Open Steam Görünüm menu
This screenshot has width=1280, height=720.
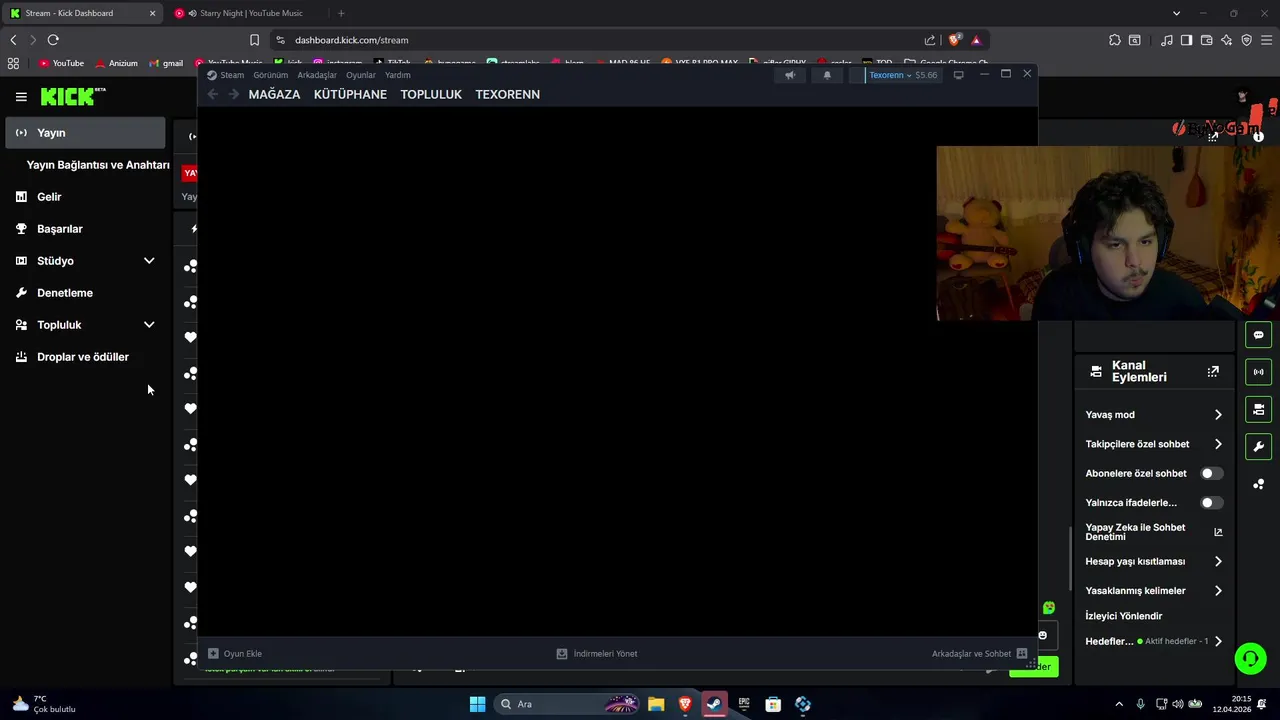point(270,75)
